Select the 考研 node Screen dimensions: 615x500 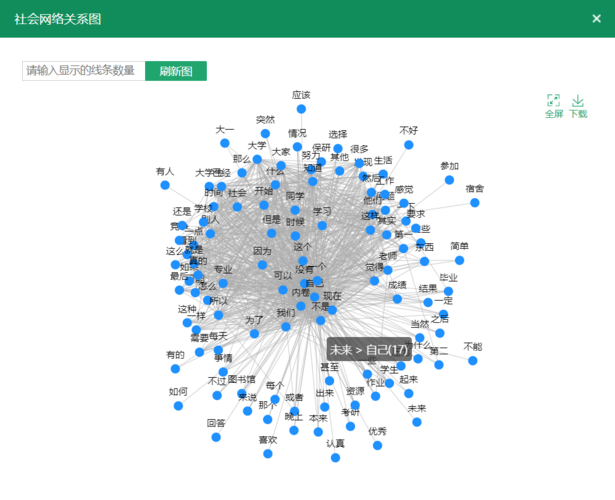pyautogui.click(x=350, y=426)
